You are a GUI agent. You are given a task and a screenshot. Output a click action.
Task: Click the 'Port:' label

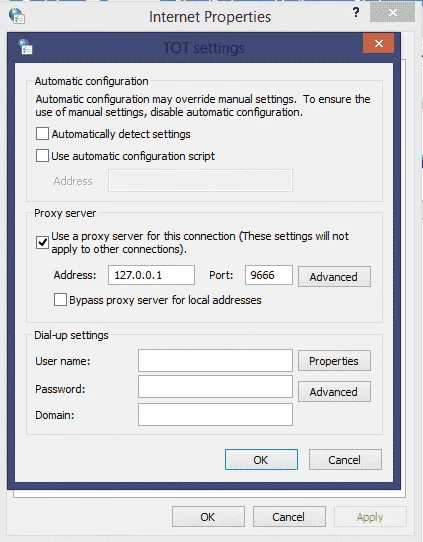click(x=221, y=275)
